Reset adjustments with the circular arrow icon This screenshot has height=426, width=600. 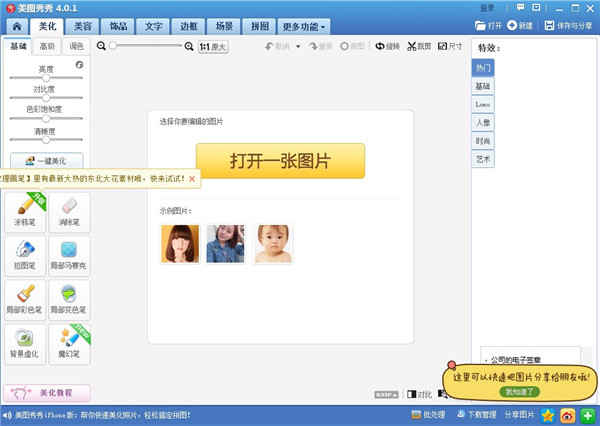point(79,65)
